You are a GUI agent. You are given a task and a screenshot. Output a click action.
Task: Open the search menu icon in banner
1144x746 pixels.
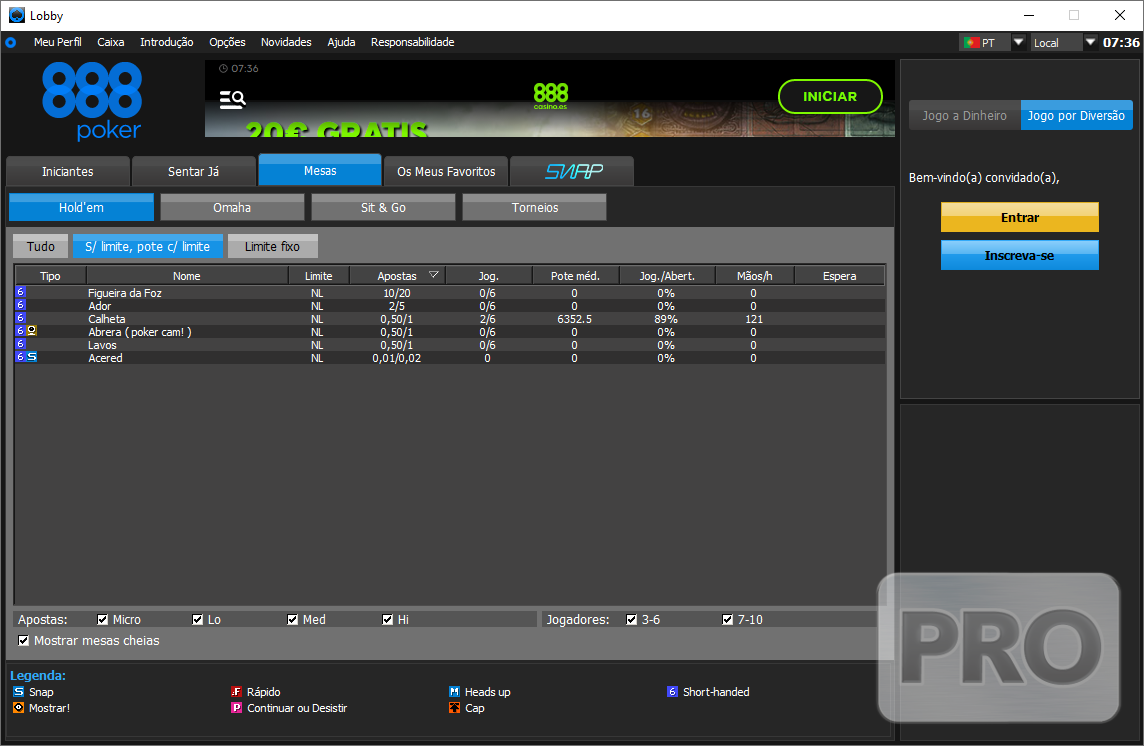pyautogui.click(x=233, y=99)
